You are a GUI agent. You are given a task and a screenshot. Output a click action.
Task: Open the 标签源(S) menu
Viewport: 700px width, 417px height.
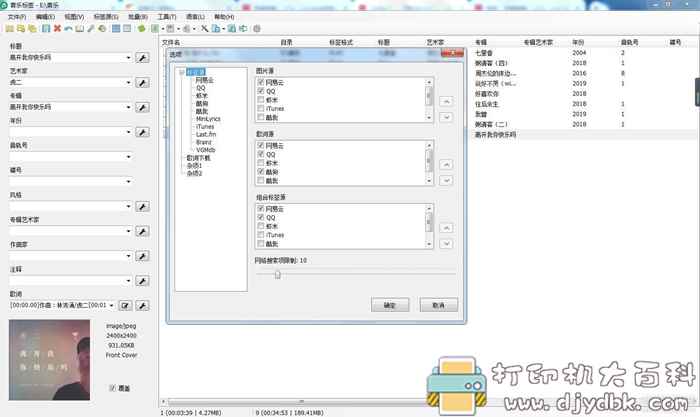[106, 17]
